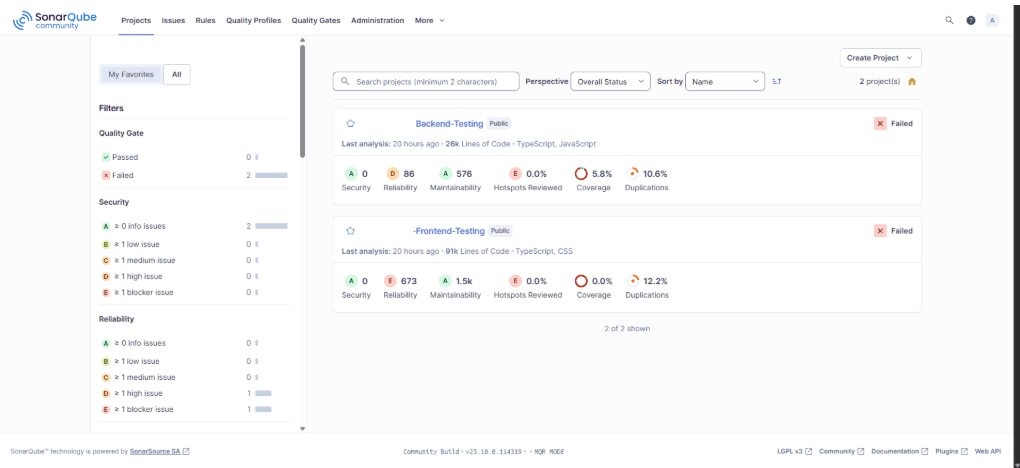The height and width of the screenshot is (468, 1020).
Task: Open Perspective Overall Status dropdown
Action: (x=610, y=81)
